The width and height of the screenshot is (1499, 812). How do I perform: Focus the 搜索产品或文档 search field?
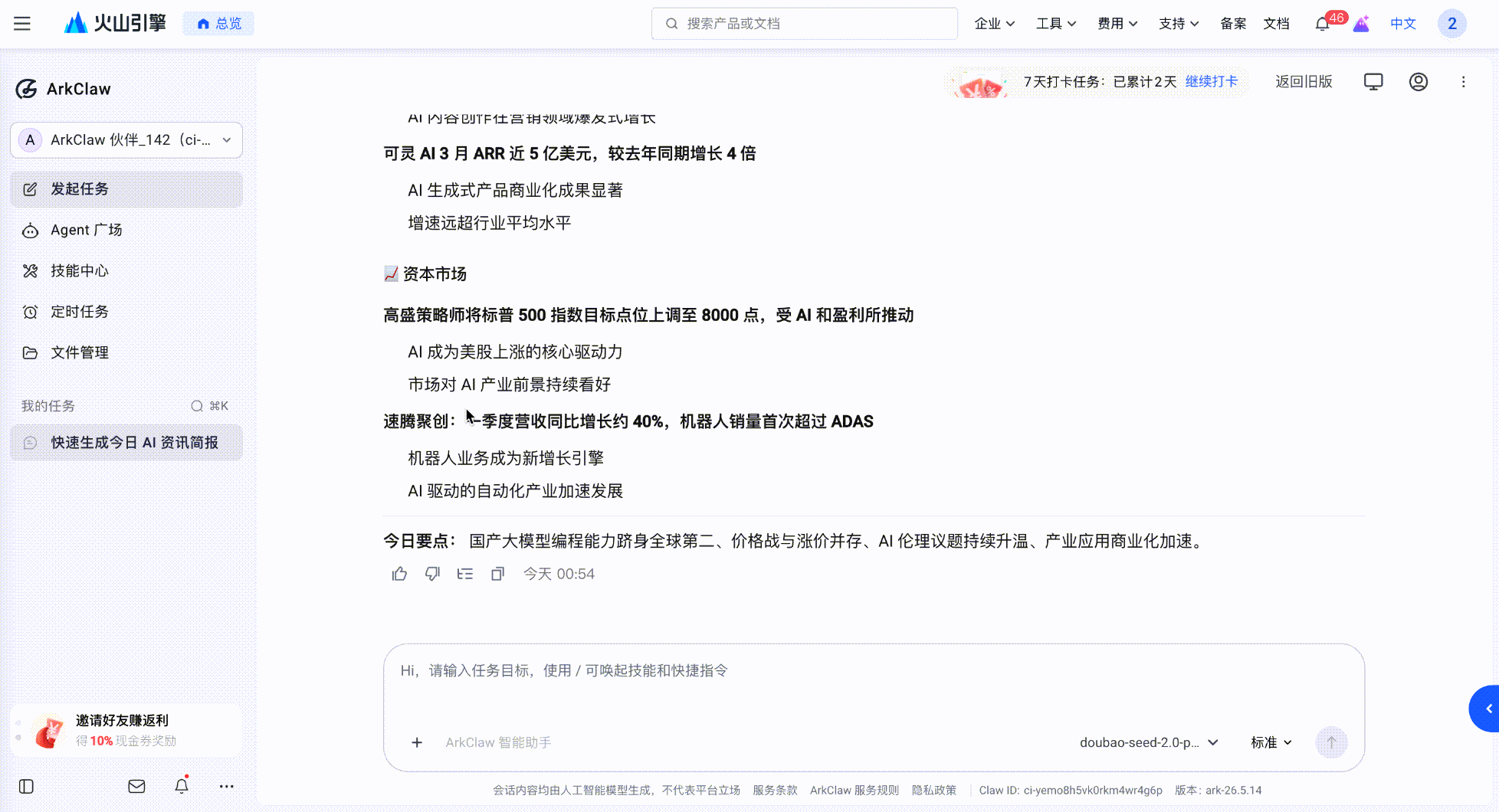[x=804, y=24]
